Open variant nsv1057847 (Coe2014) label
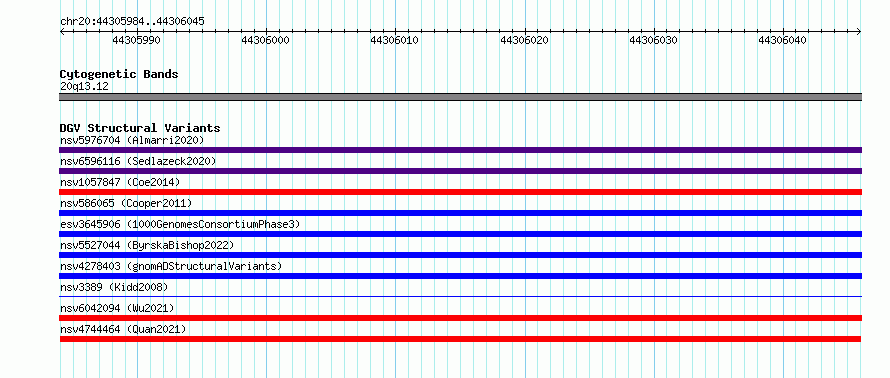The height and width of the screenshot is (378, 890). click(120, 182)
